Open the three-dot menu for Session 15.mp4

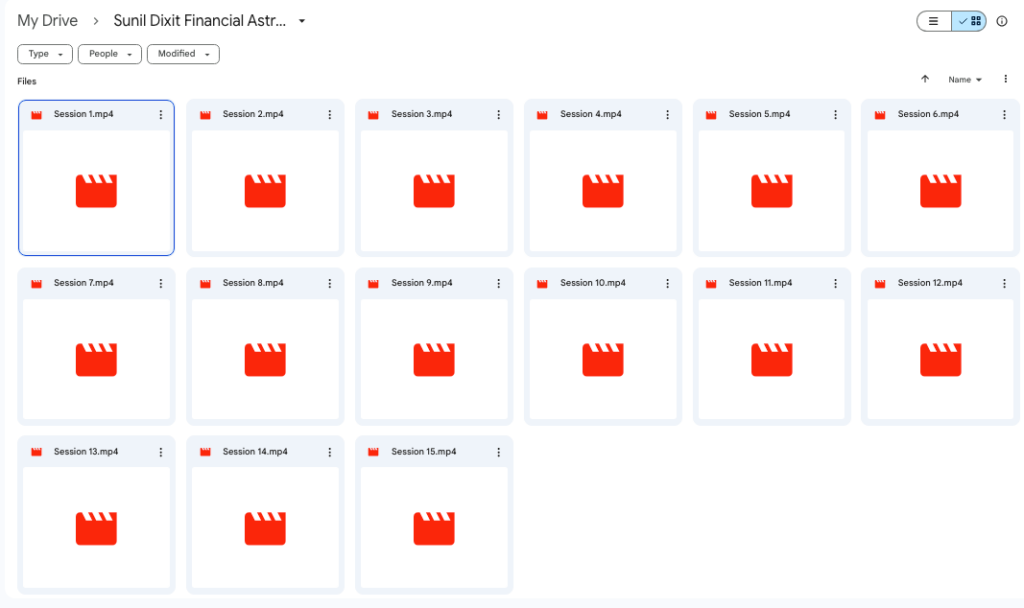click(498, 453)
